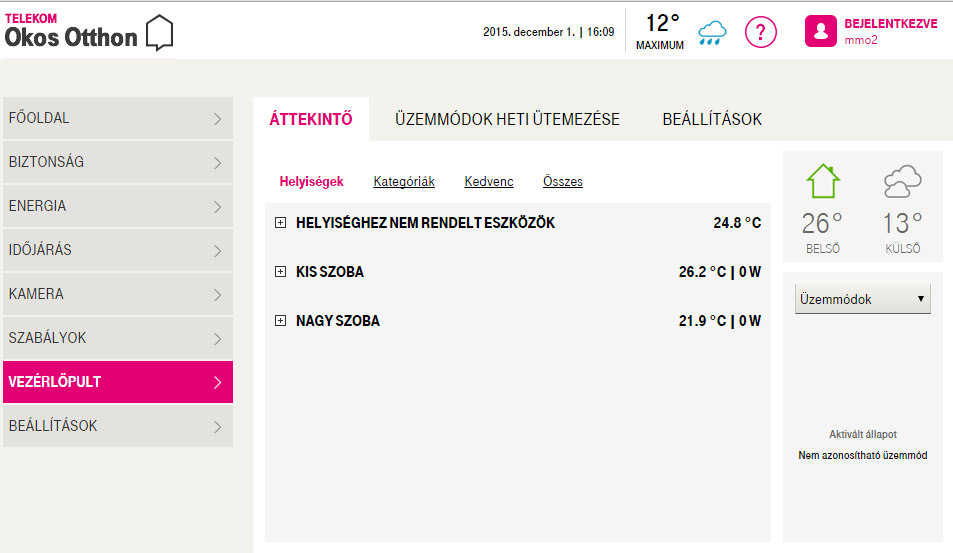The image size is (953, 553).
Task: Expand the Nagy szoba room
Action: pyautogui.click(x=280, y=321)
